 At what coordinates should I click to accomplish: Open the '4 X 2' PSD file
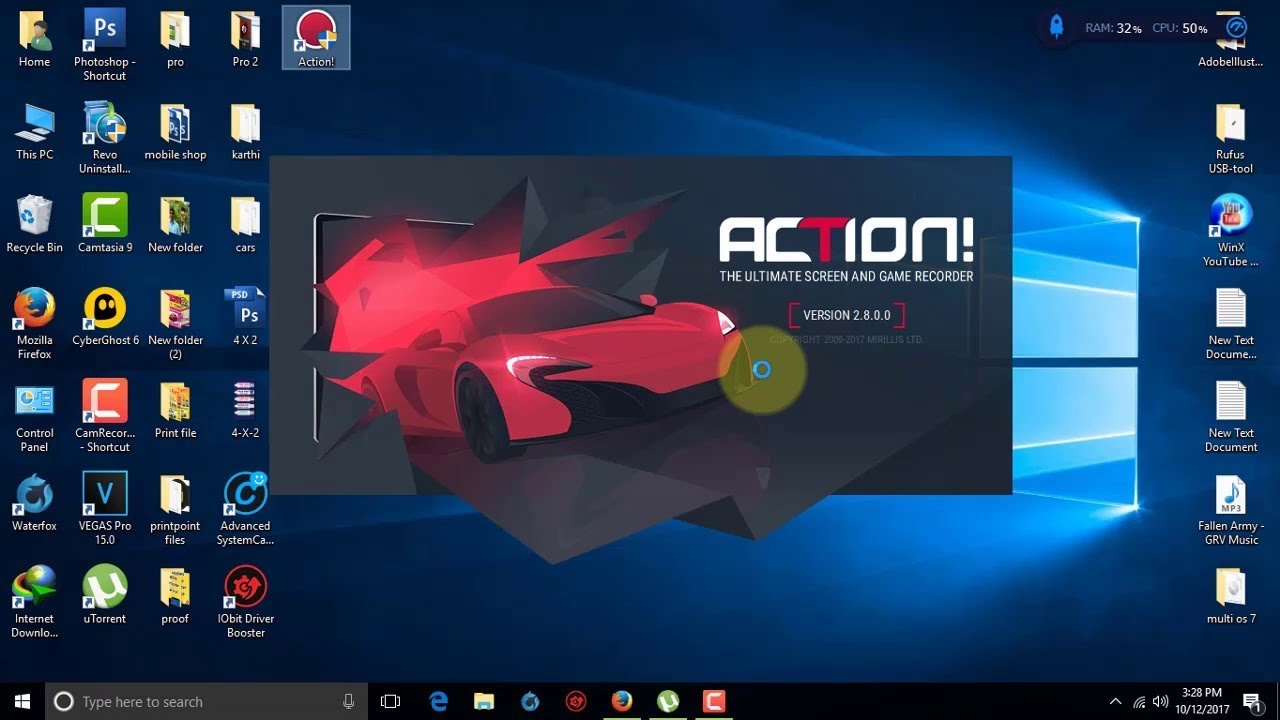pyautogui.click(x=246, y=317)
